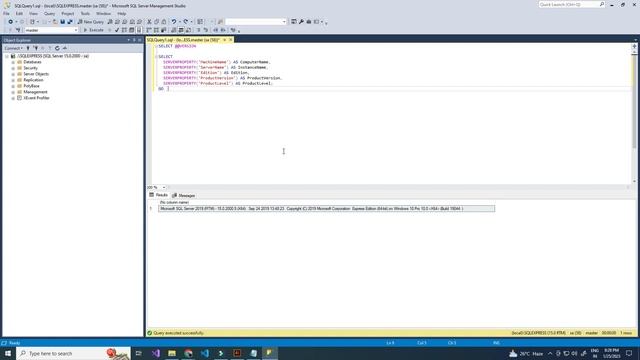Display the estimated execution plan

[x=124, y=30]
